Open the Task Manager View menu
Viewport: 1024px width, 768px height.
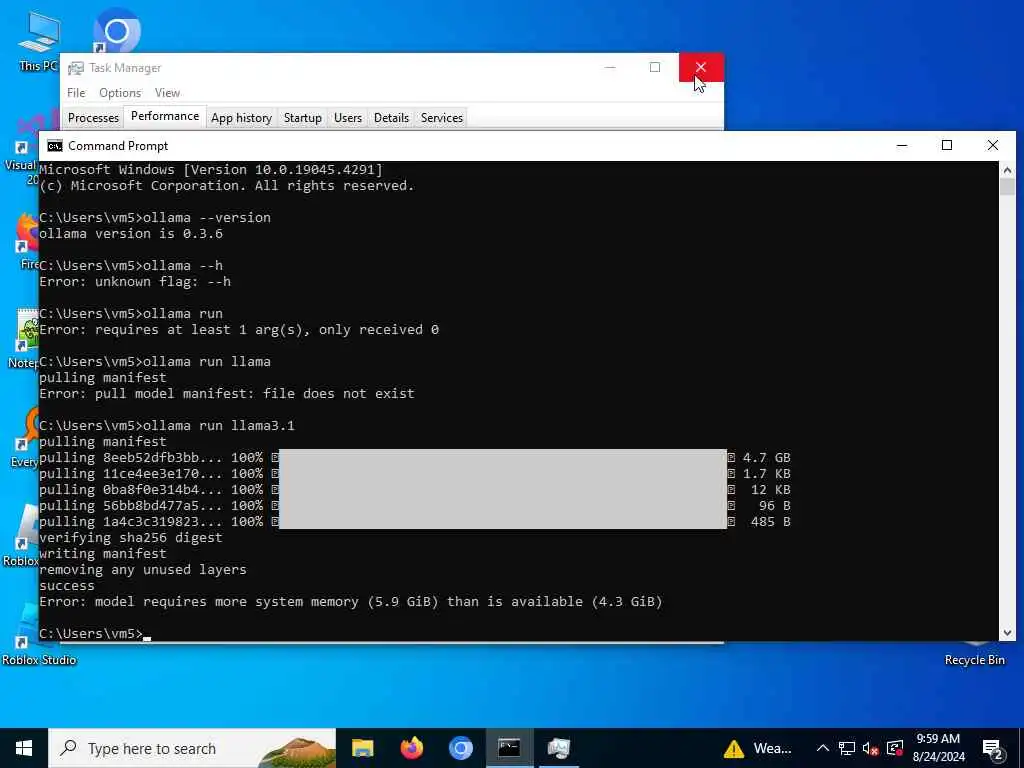(x=167, y=93)
